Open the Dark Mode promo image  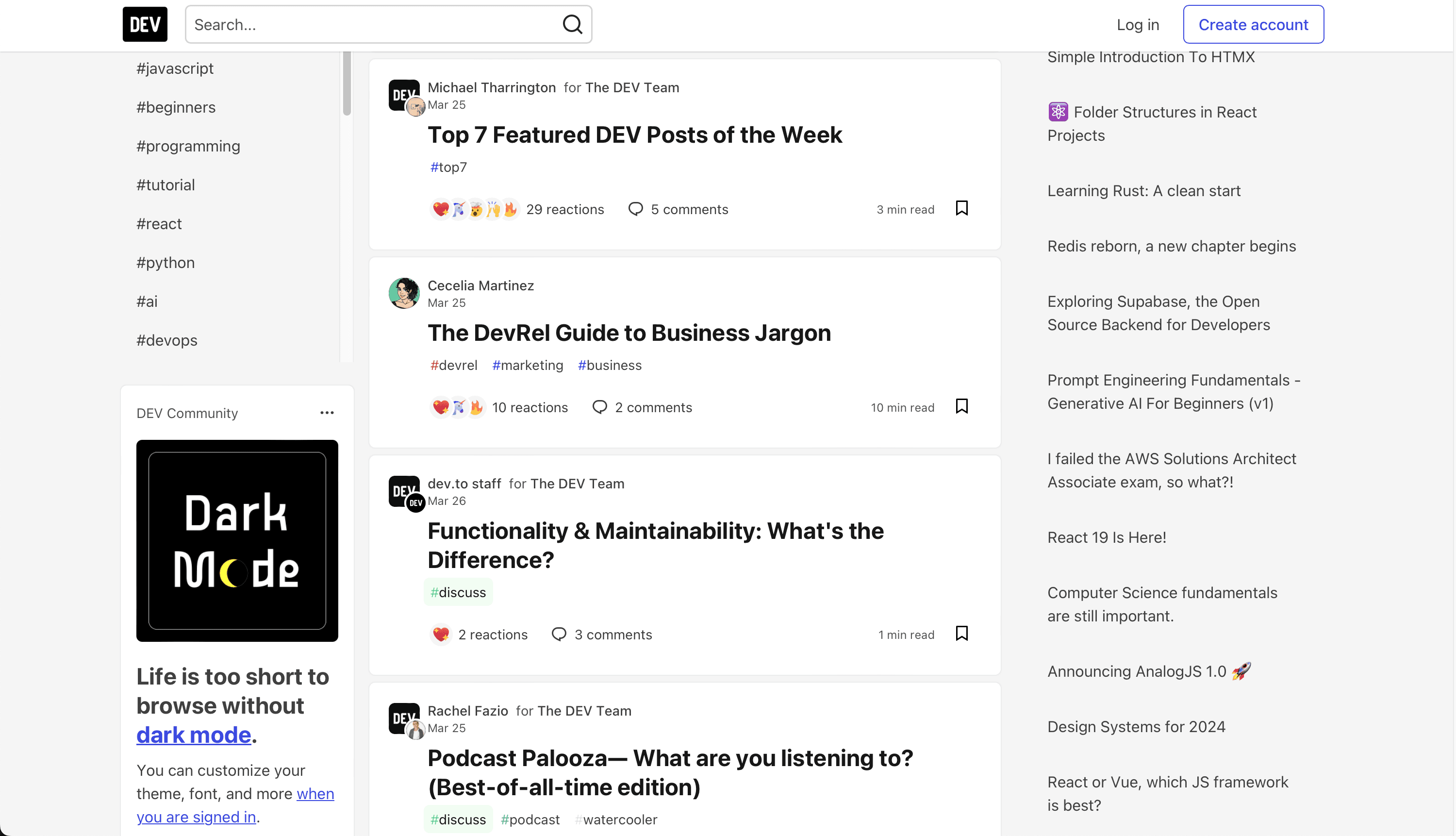[237, 540]
